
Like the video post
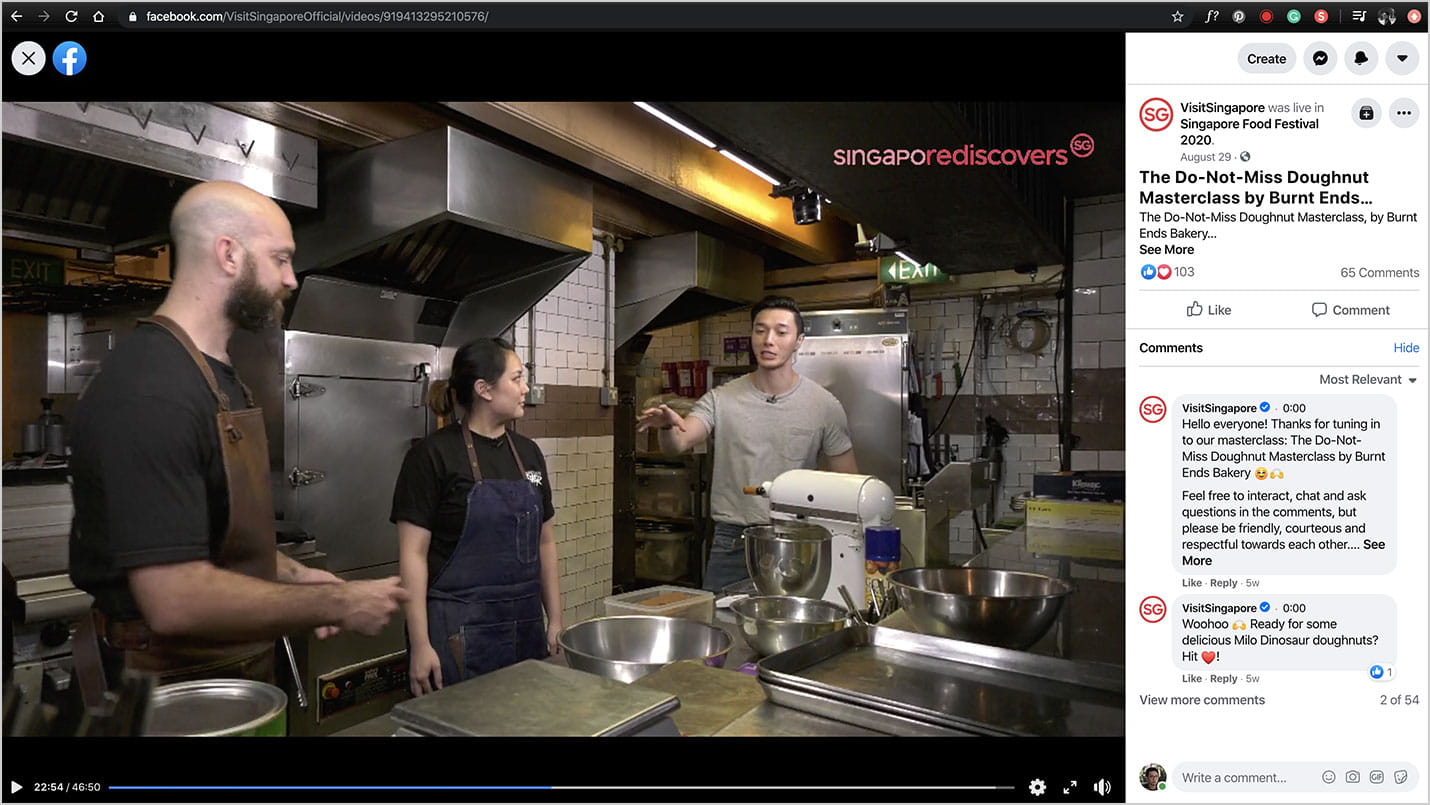tap(1208, 310)
